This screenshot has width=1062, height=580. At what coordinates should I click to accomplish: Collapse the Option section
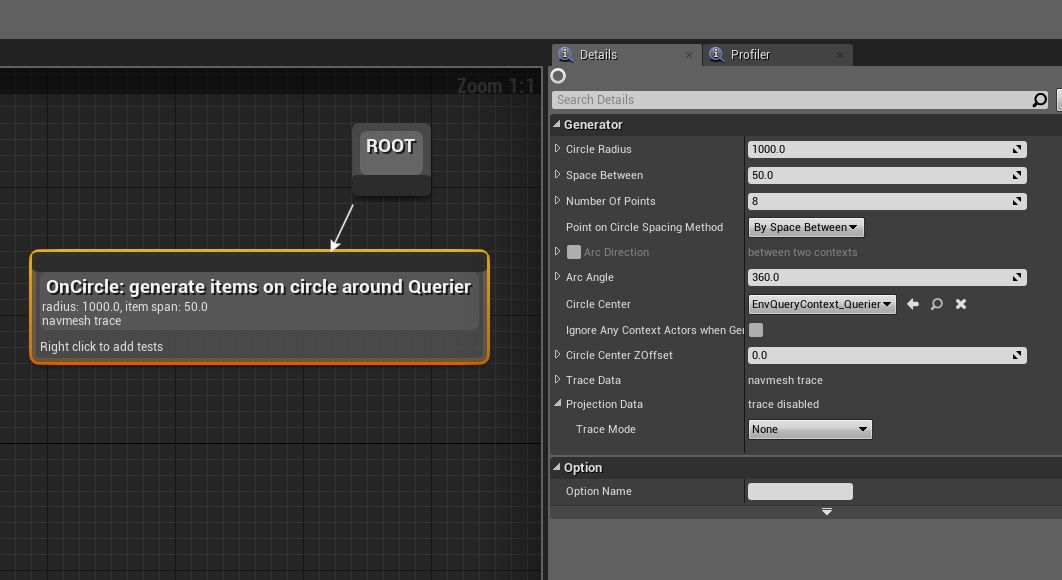(557, 467)
